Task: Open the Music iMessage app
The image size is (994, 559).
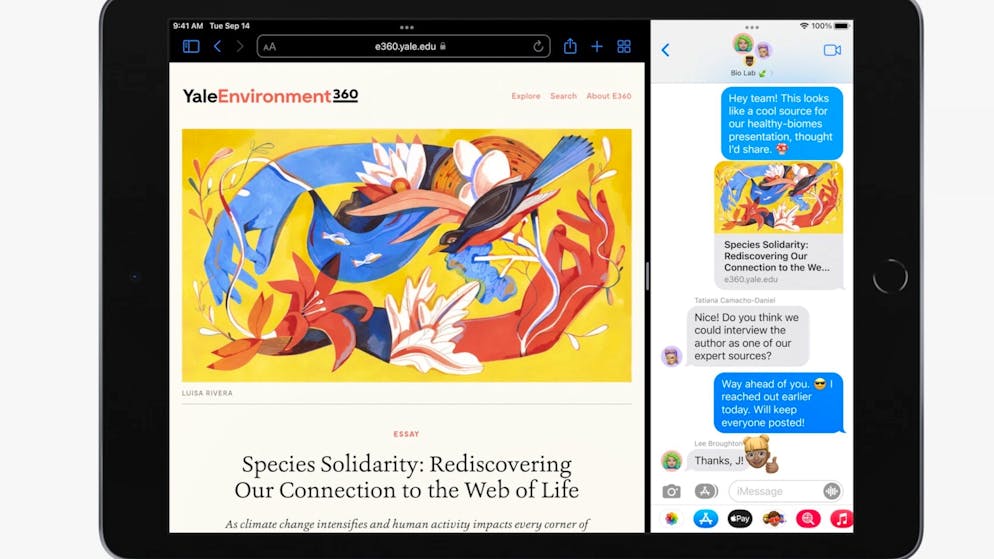Action: pyautogui.click(x=842, y=519)
